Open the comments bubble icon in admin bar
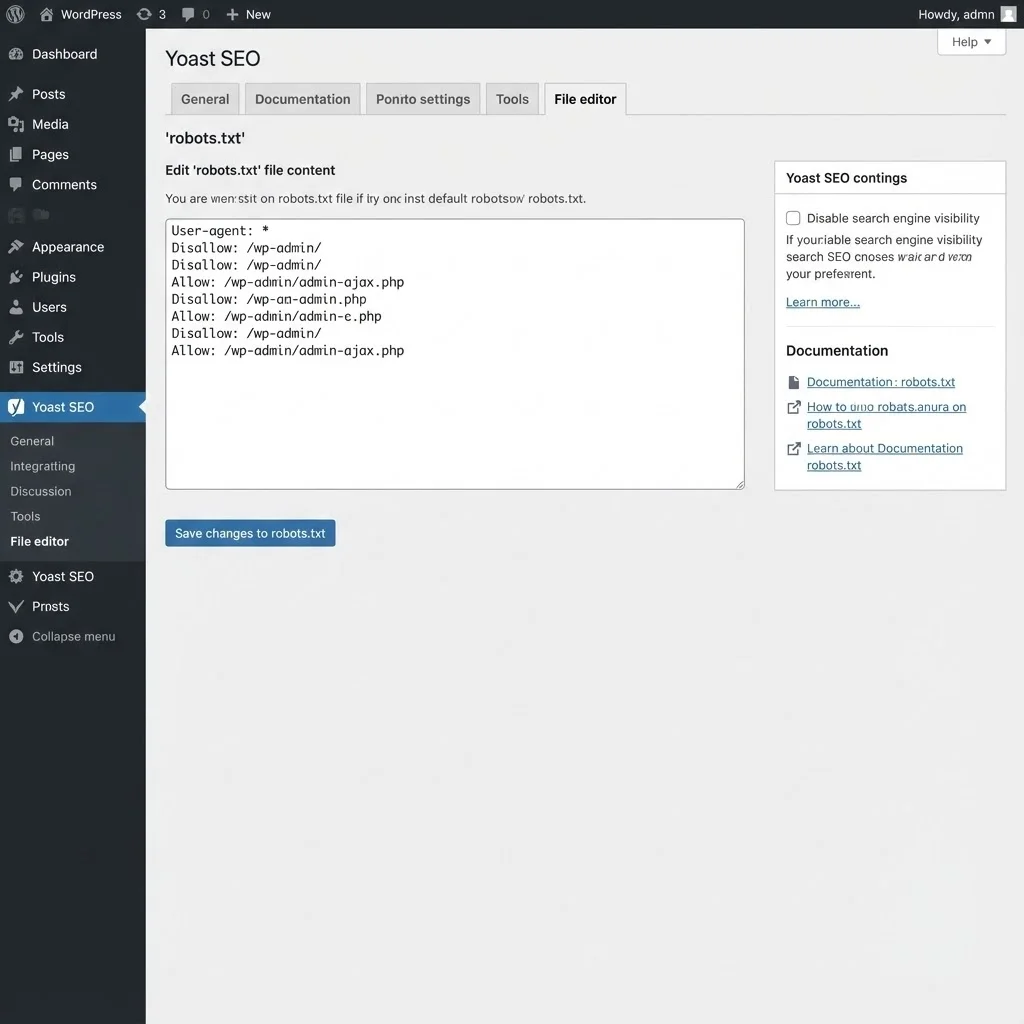The width and height of the screenshot is (1024, 1024). tap(188, 14)
